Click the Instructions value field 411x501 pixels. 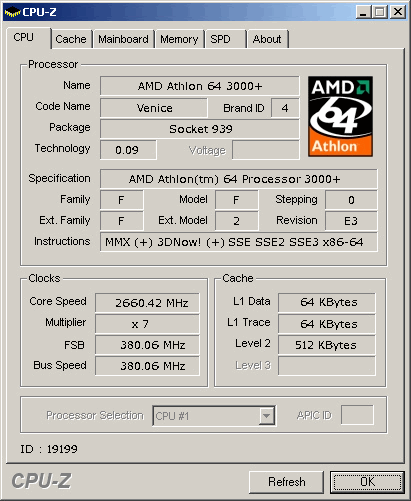[239, 242]
